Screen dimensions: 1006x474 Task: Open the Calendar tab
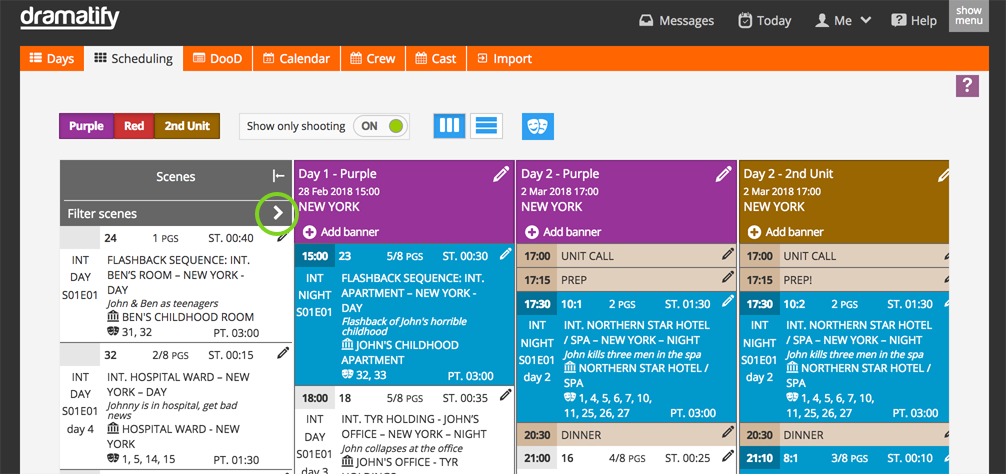(296, 59)
